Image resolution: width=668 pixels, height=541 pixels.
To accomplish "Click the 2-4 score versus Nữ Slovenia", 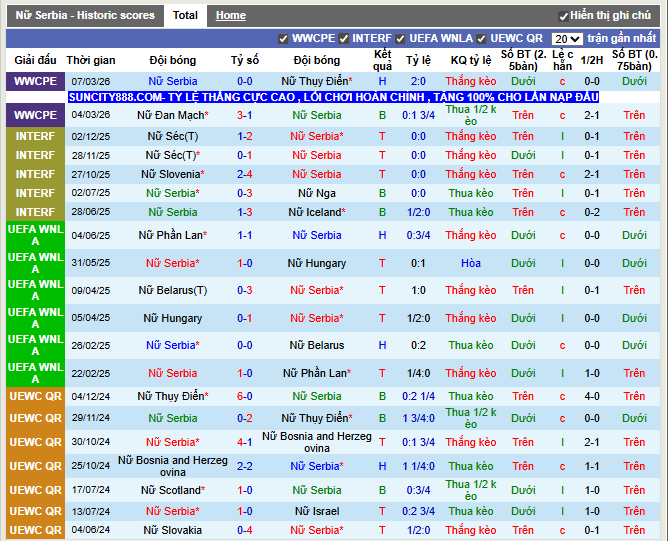I will coord(244,174).
